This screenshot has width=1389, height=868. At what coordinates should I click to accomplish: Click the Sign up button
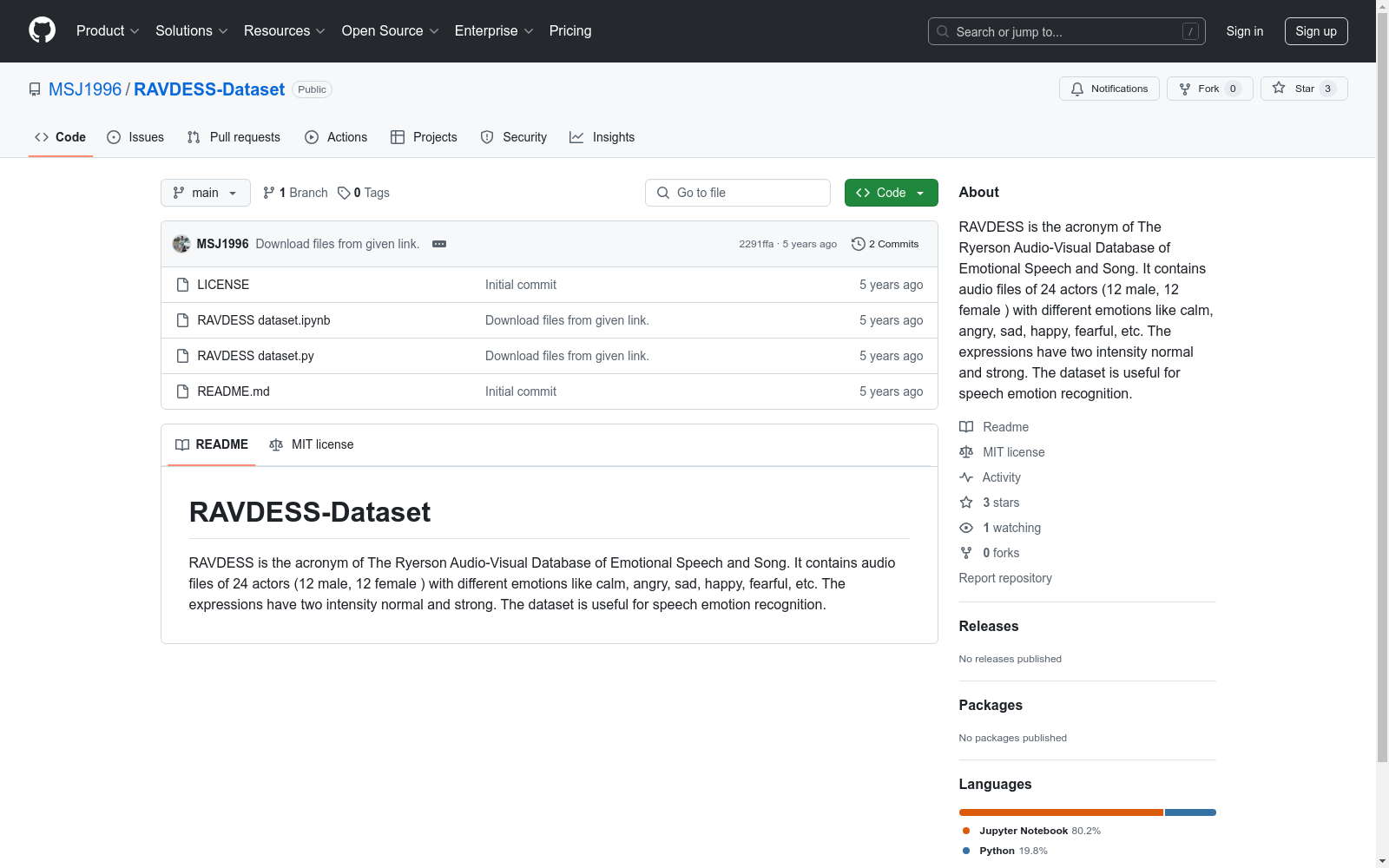click(1316, 31)
